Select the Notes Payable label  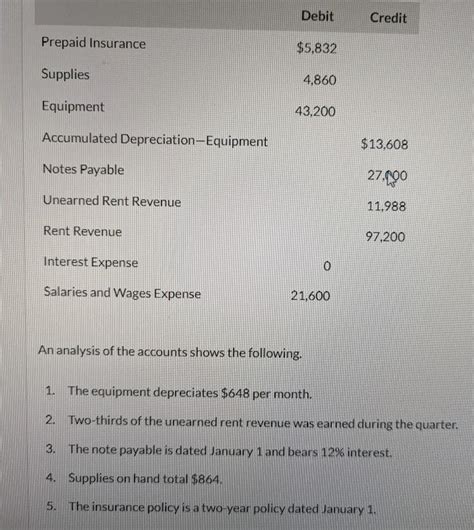click(x=83, y=169)
